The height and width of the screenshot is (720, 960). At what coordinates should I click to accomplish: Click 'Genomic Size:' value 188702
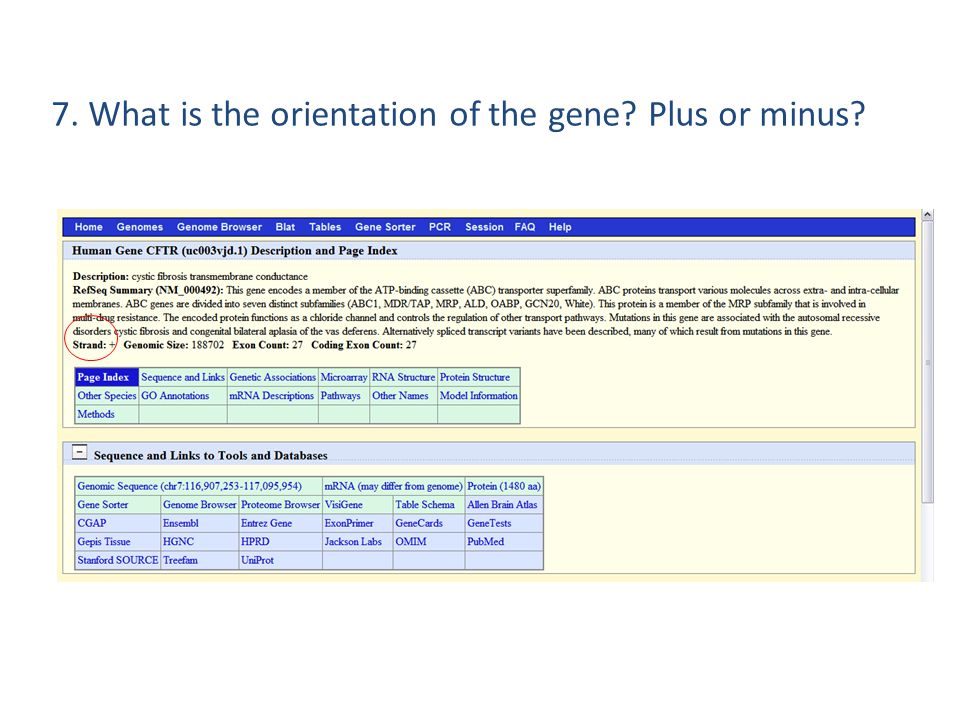point(208,345)
